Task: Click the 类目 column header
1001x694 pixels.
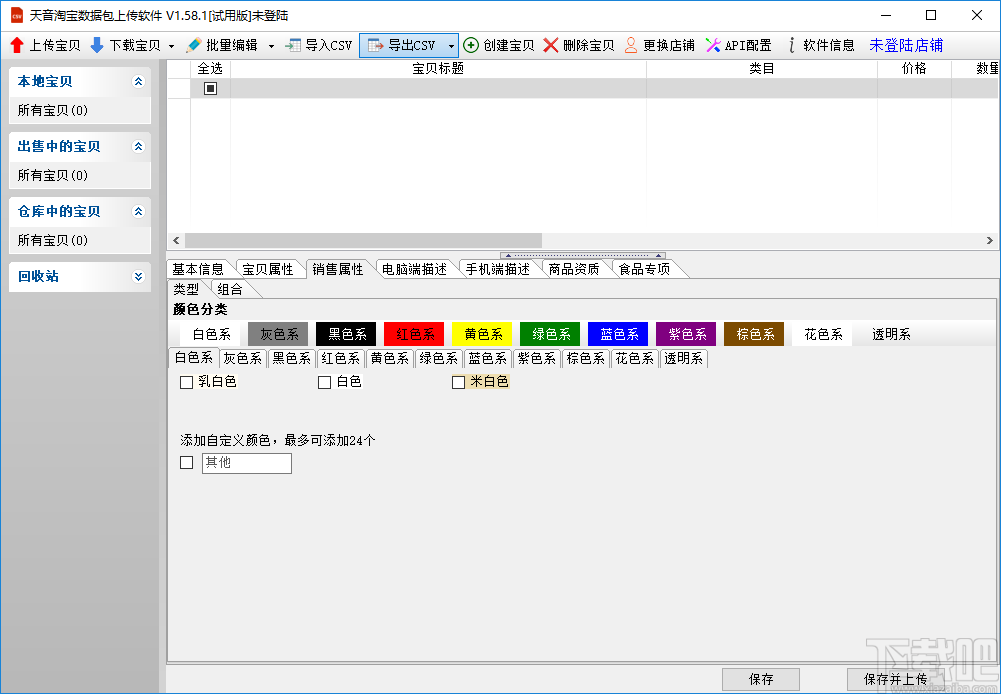Action: [x=762, y=69]
